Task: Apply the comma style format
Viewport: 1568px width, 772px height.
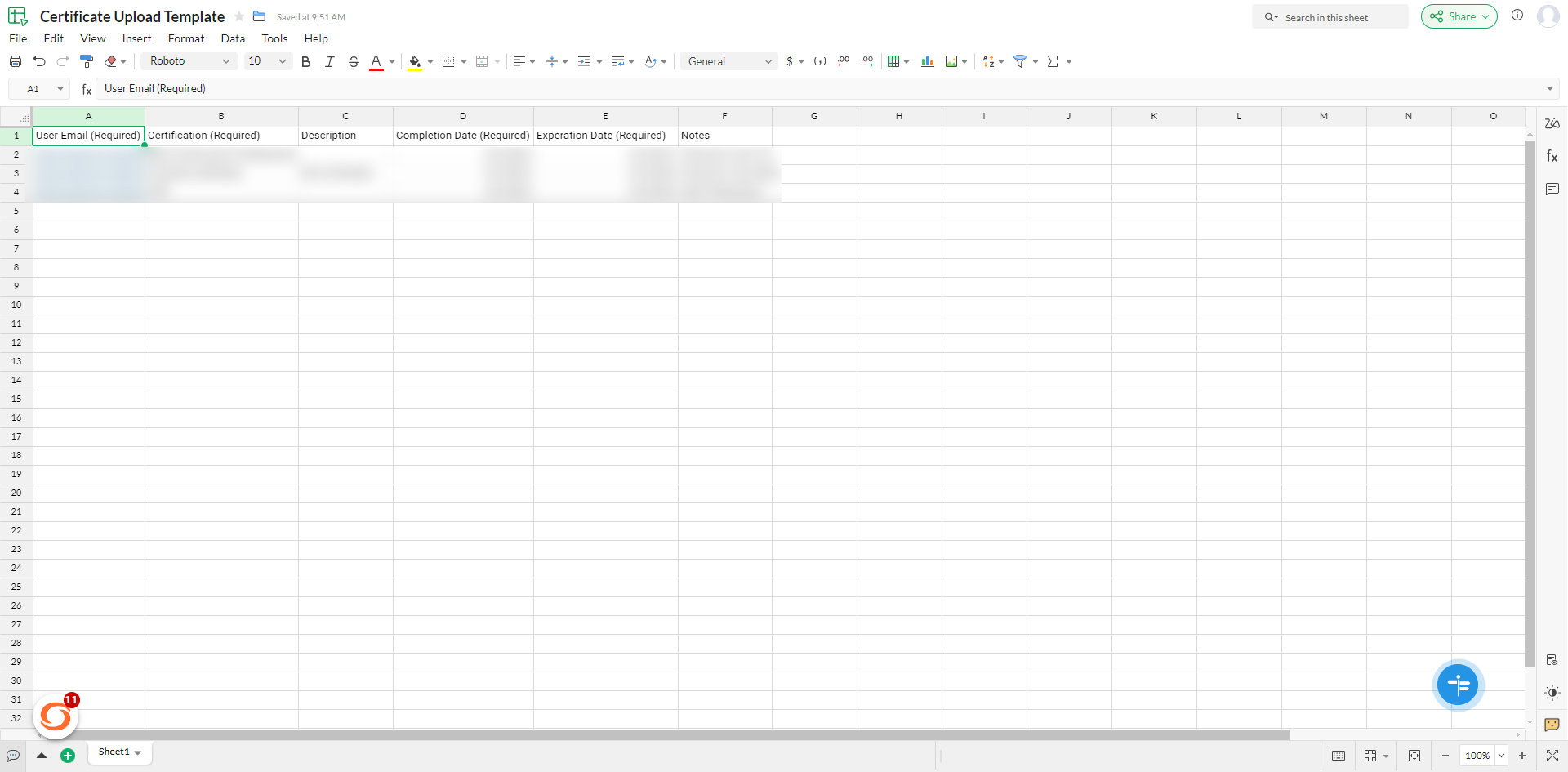Action: (x=820, y=61)
